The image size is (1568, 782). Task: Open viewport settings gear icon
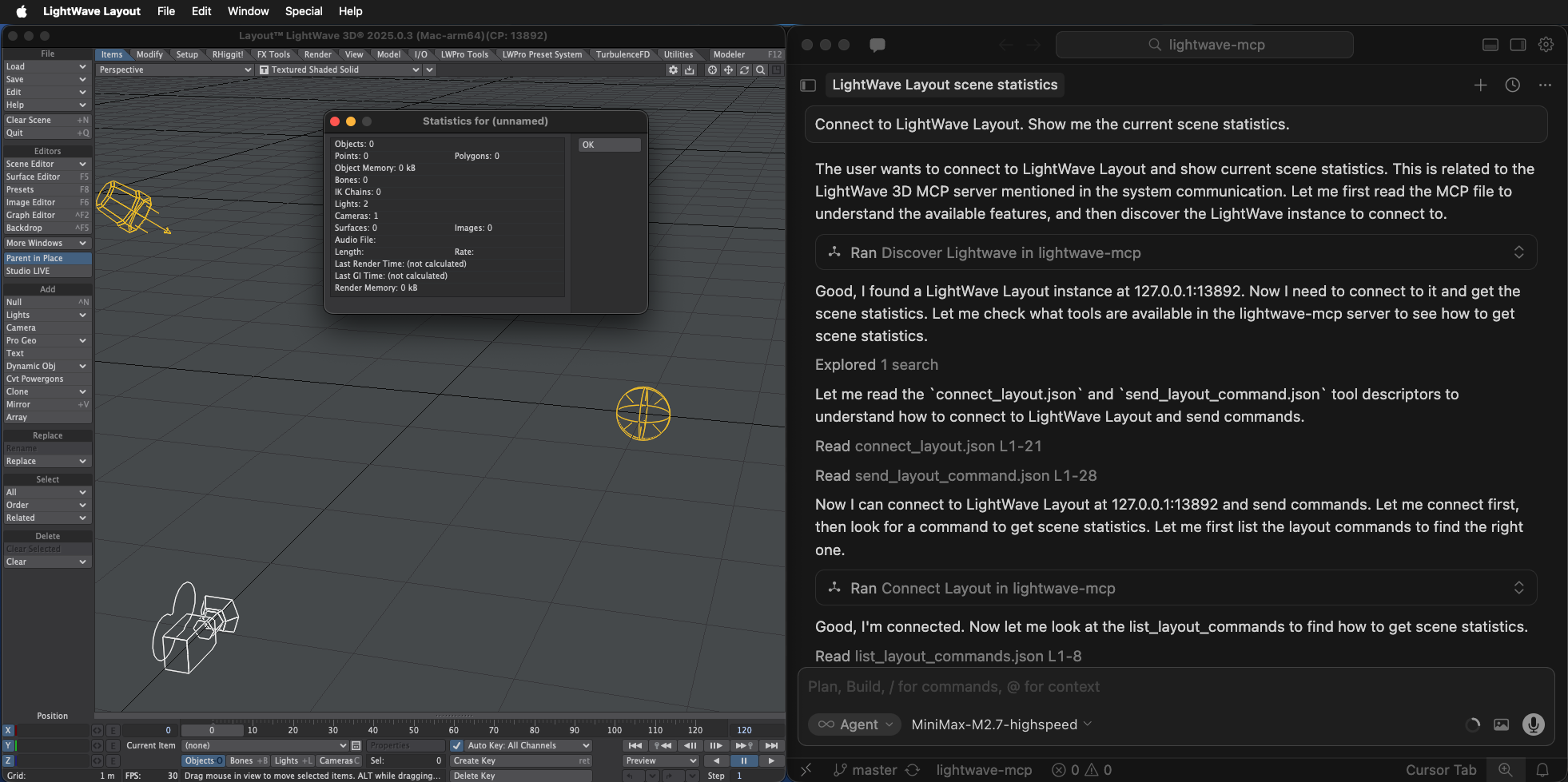point(673,69)
